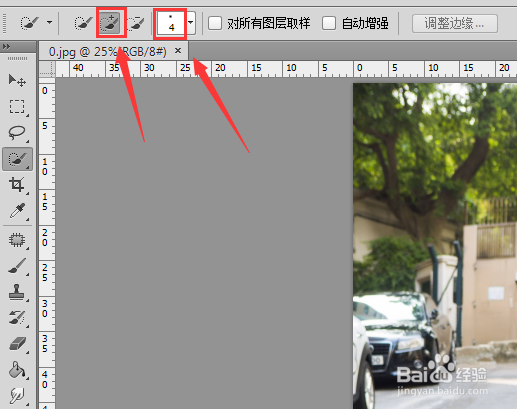
Task: Click Subtract from Selection mode button
Action: pos(136,23)
